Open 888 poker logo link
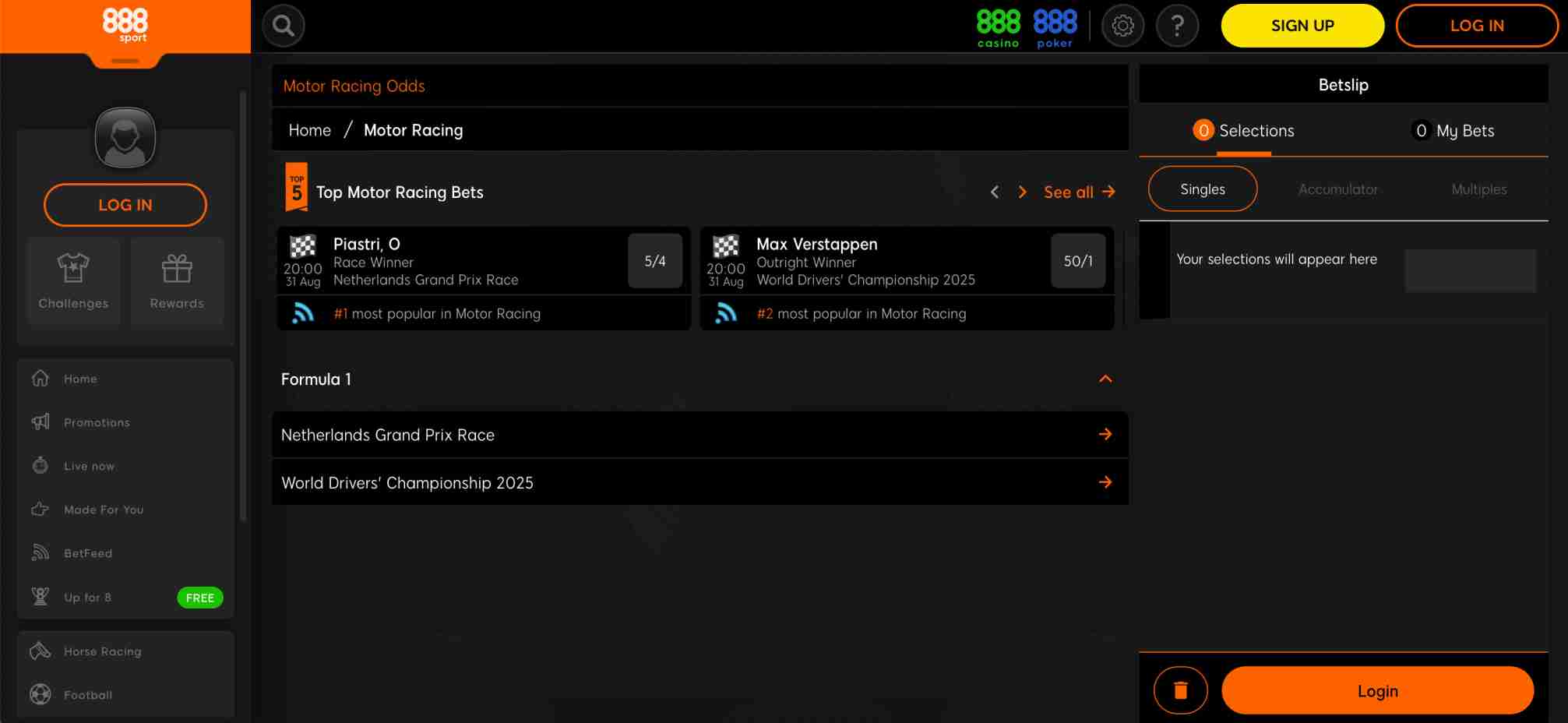Image resolution: width=1568 pixels, height=723 pixels. (x=1055, y=28)
